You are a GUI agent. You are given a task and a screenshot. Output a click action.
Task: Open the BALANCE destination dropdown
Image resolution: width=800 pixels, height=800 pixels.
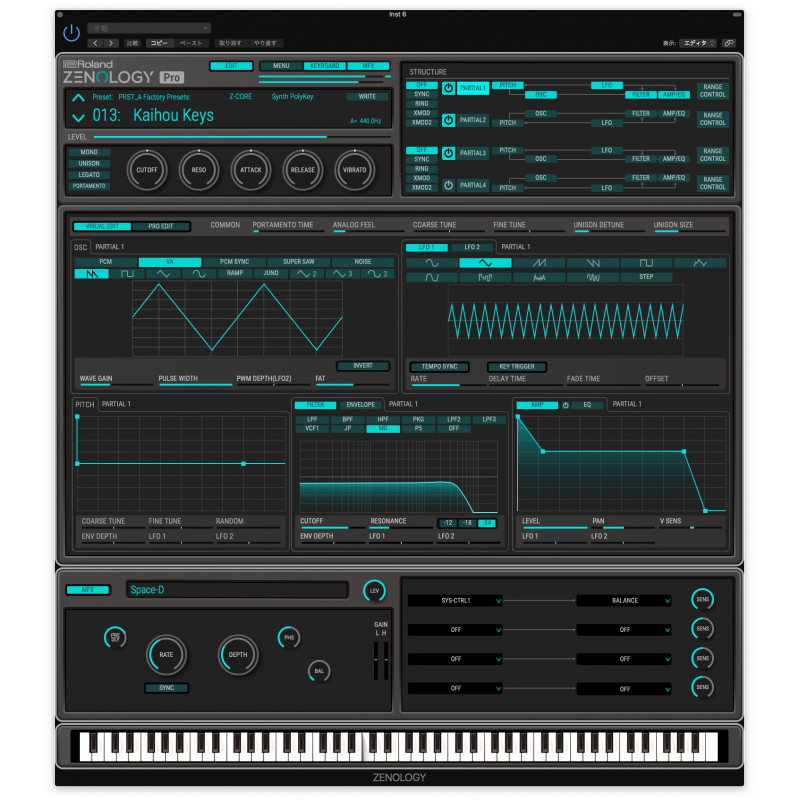click(624, 601)
